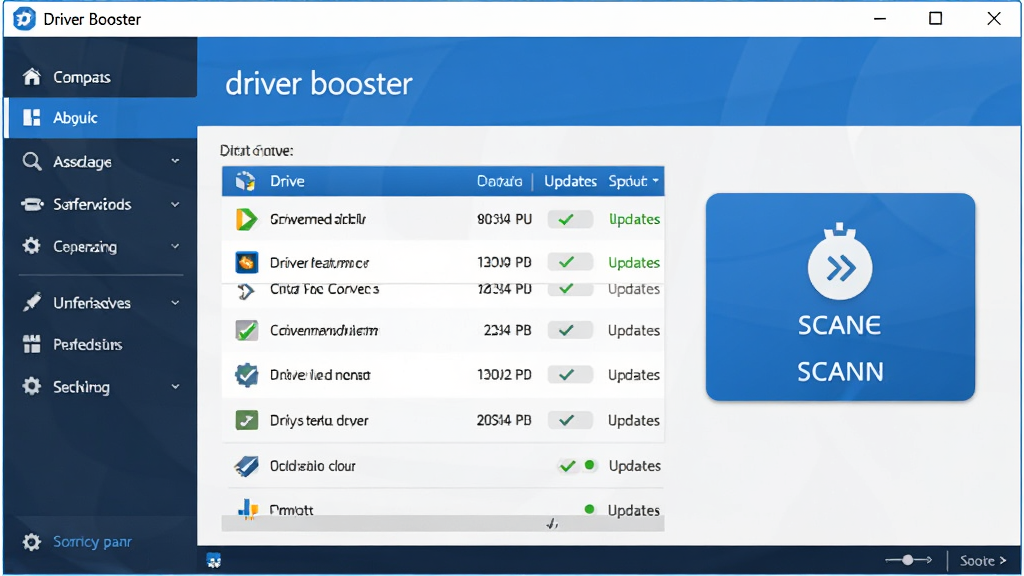This screenshot has width=1024, height=576.
Task: Toggle the checkmark in Ocidsbio clour row
Action: click(x=568, y=466)
